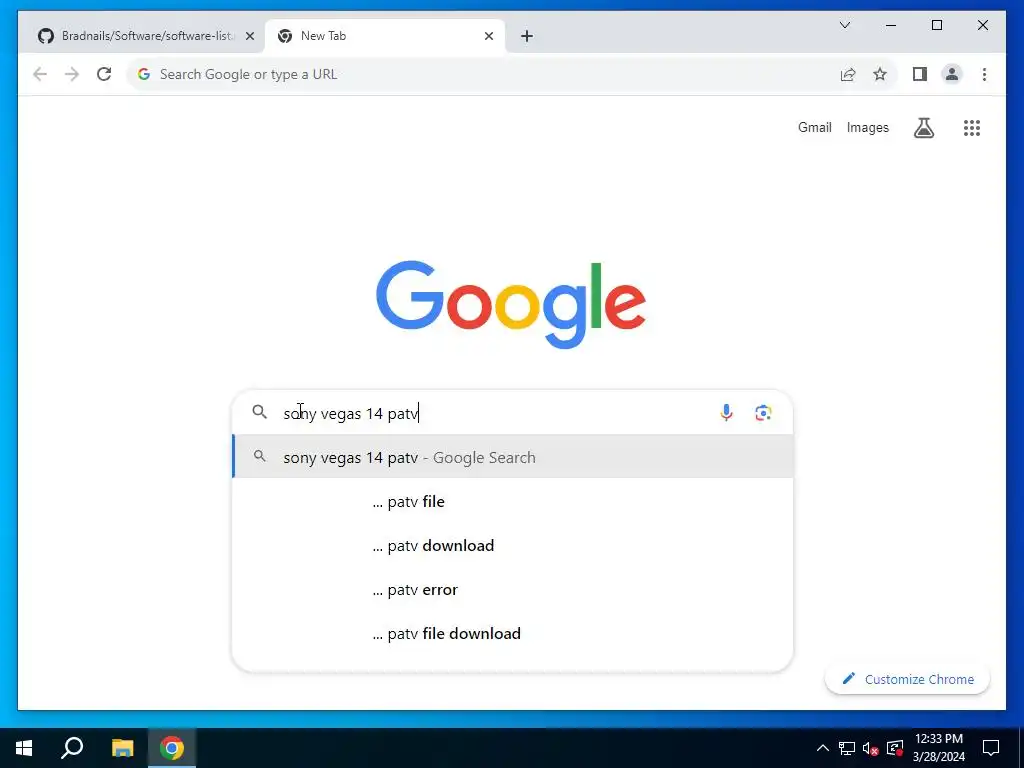Viewport: 1024px width, 768px height.
Task: Select the "patv download" suggestion
Action: [x=513, y=545]
